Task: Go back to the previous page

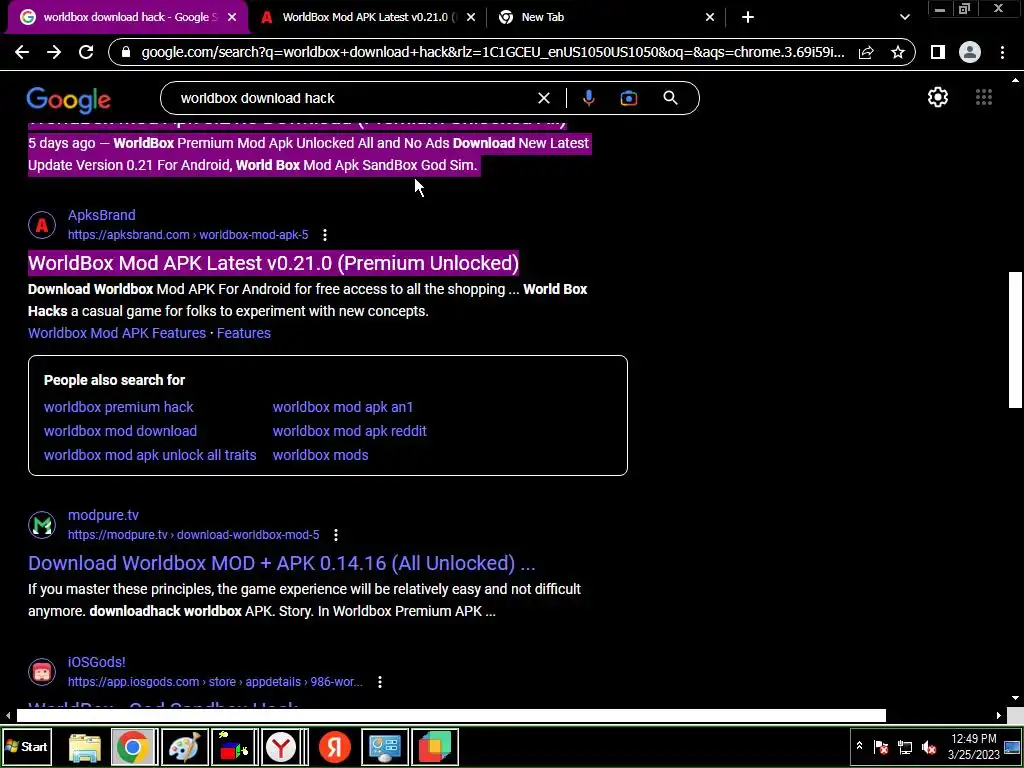Action: (x=22, y=52)
